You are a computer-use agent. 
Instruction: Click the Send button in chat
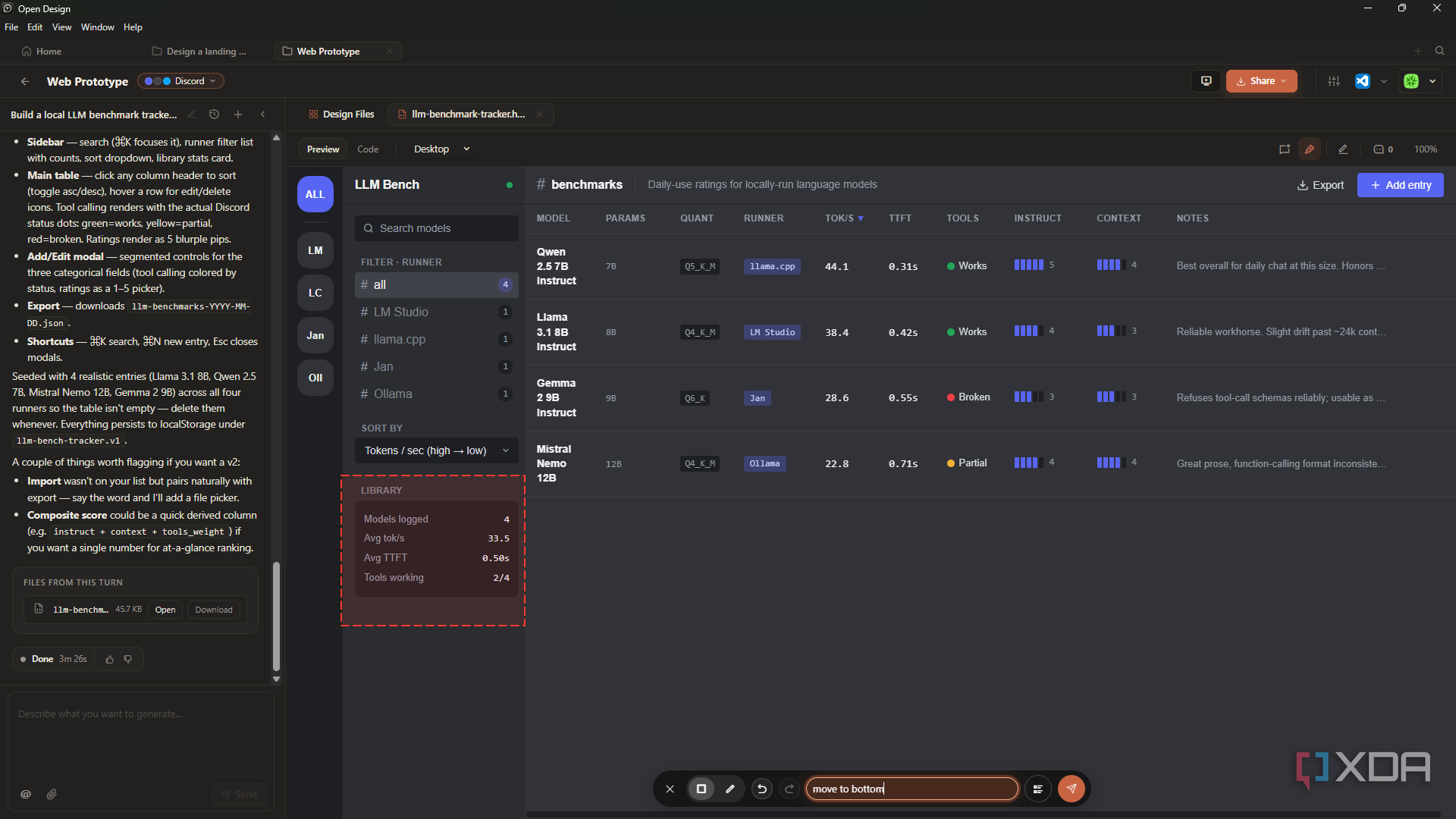[239, 794]
